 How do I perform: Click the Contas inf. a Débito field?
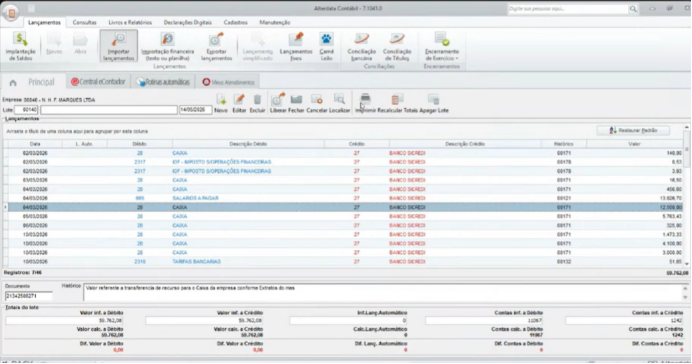coord(484,321)
